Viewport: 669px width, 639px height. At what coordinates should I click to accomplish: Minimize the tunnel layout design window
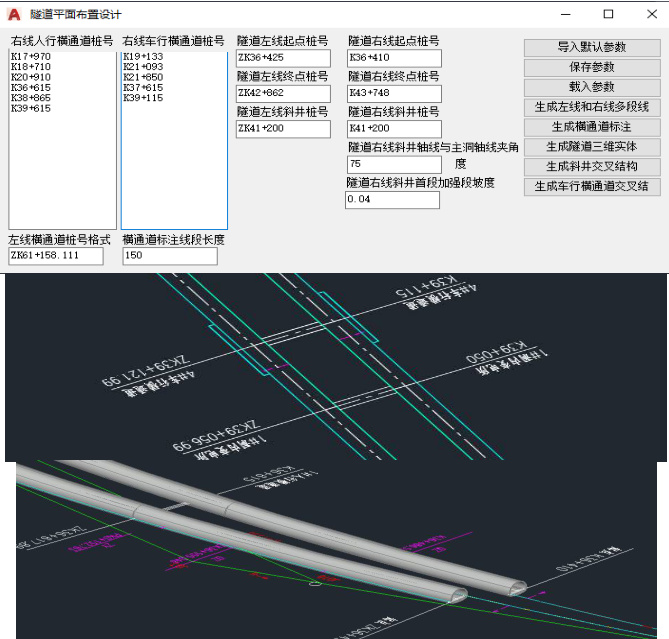[563, 14]
